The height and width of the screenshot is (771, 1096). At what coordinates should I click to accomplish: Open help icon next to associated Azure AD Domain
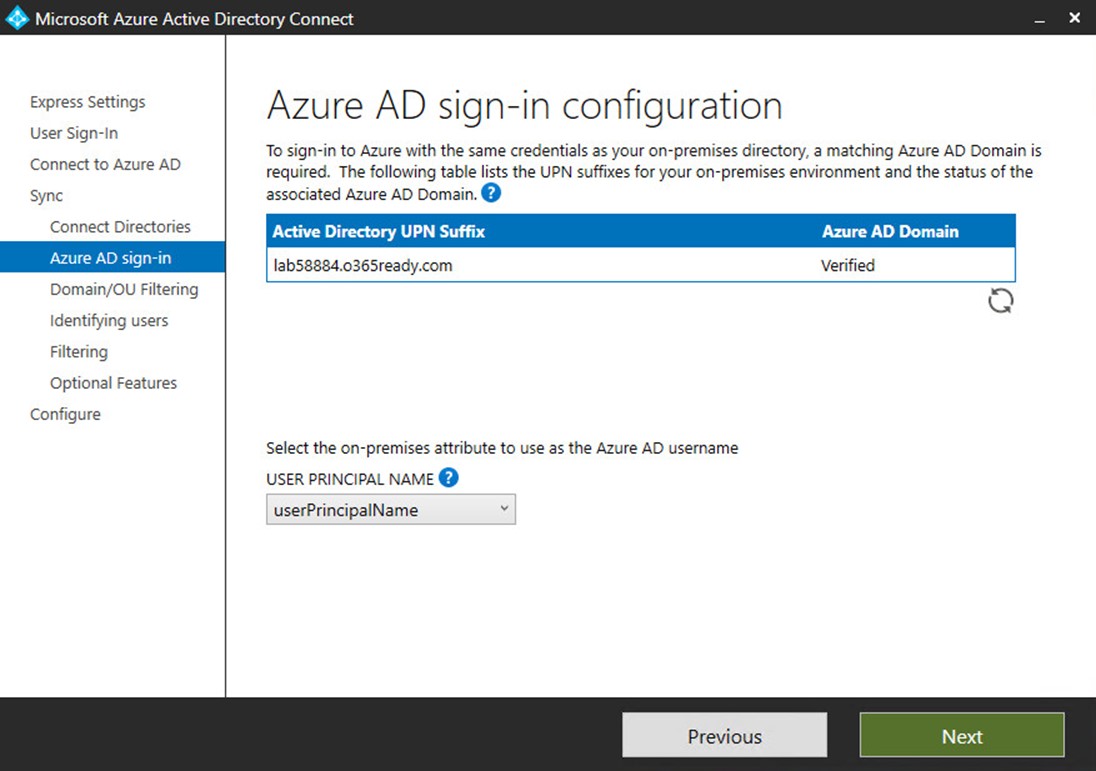(x=491, y=193)
